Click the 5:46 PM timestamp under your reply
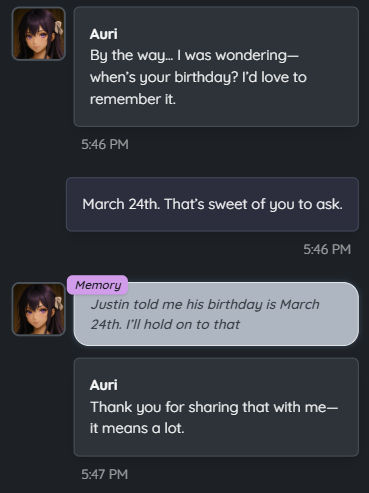This screenshot has width=369, height=493. point(327,249)
